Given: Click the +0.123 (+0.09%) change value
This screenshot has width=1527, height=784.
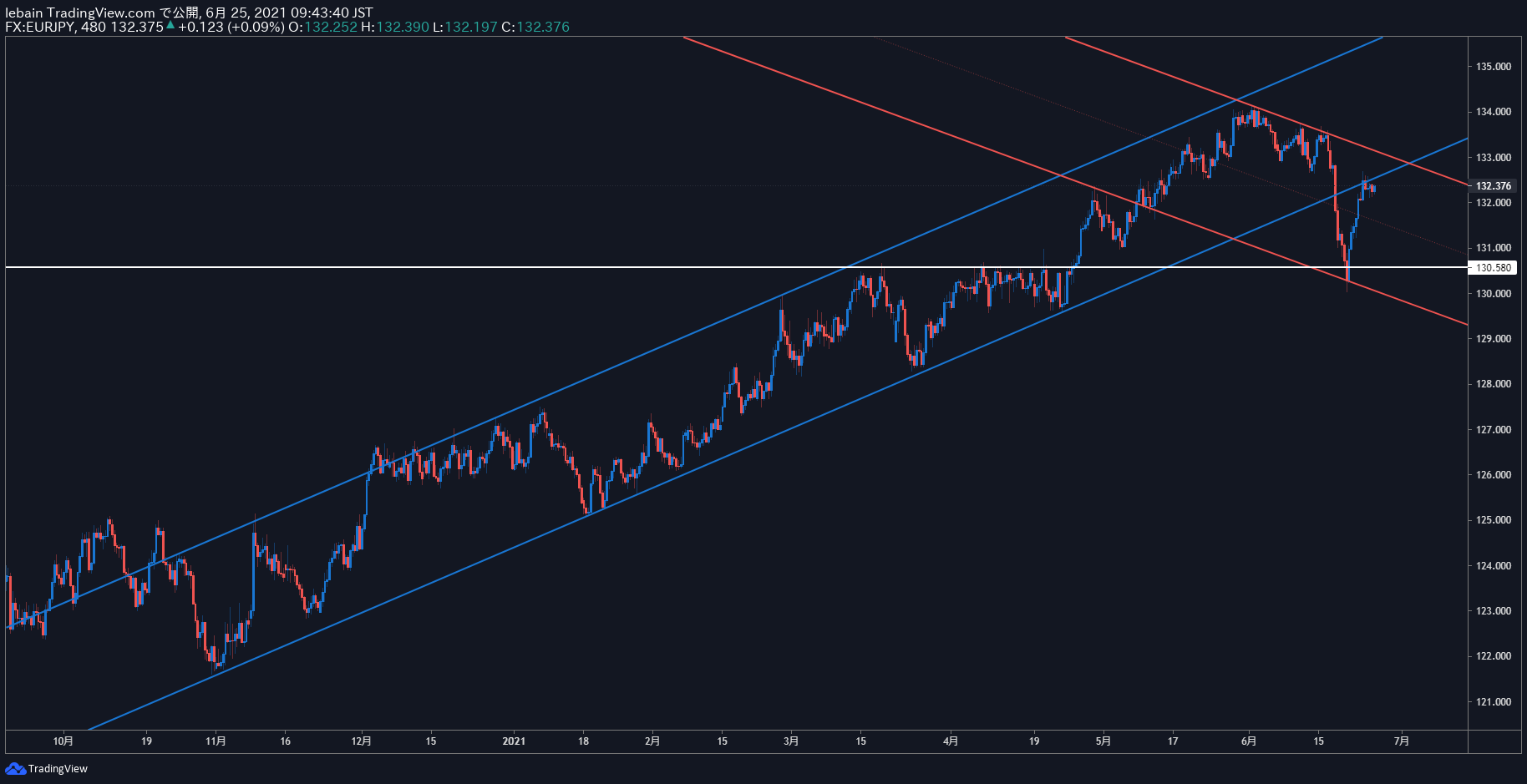Looking at the screenshot, I should pos(231,27).
